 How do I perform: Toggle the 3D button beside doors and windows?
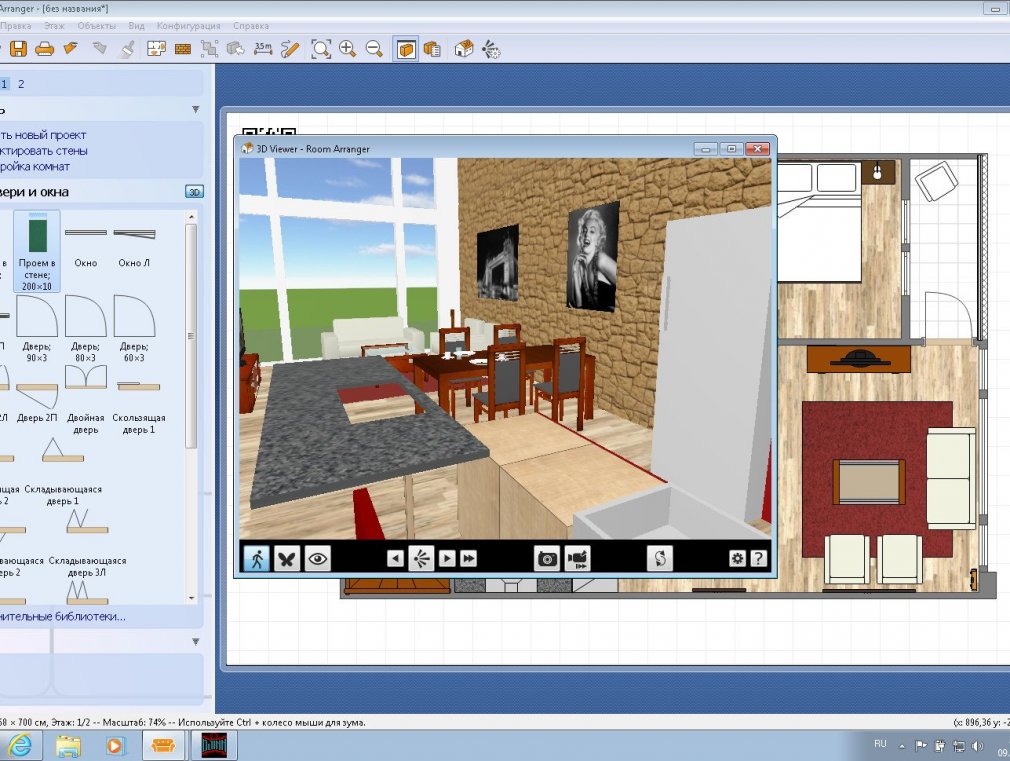coord(195,191)
